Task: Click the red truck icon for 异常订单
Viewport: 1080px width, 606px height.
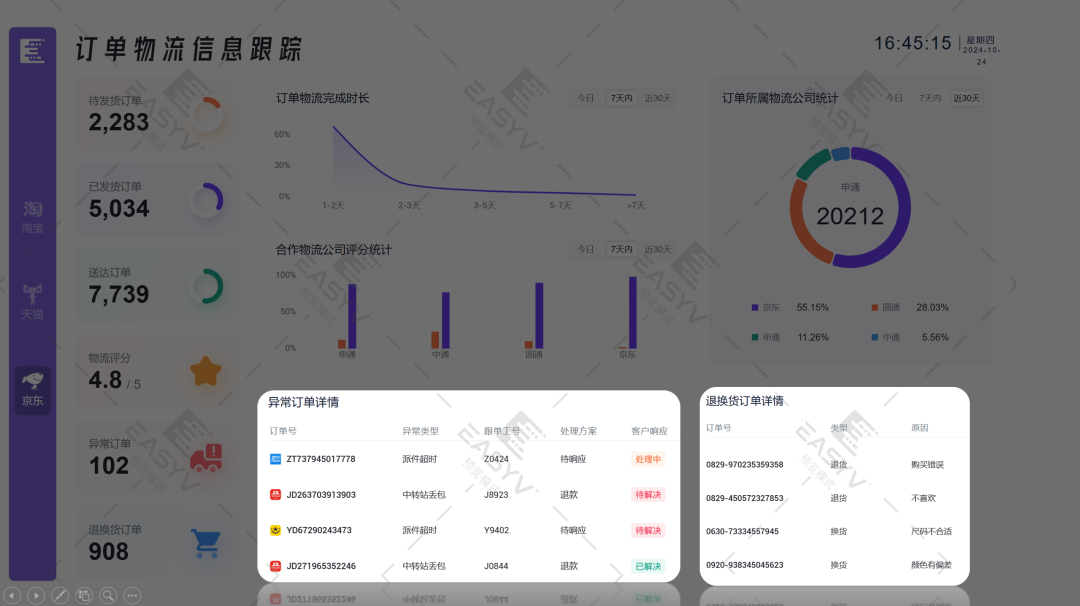Action: (x=206, y=457)
